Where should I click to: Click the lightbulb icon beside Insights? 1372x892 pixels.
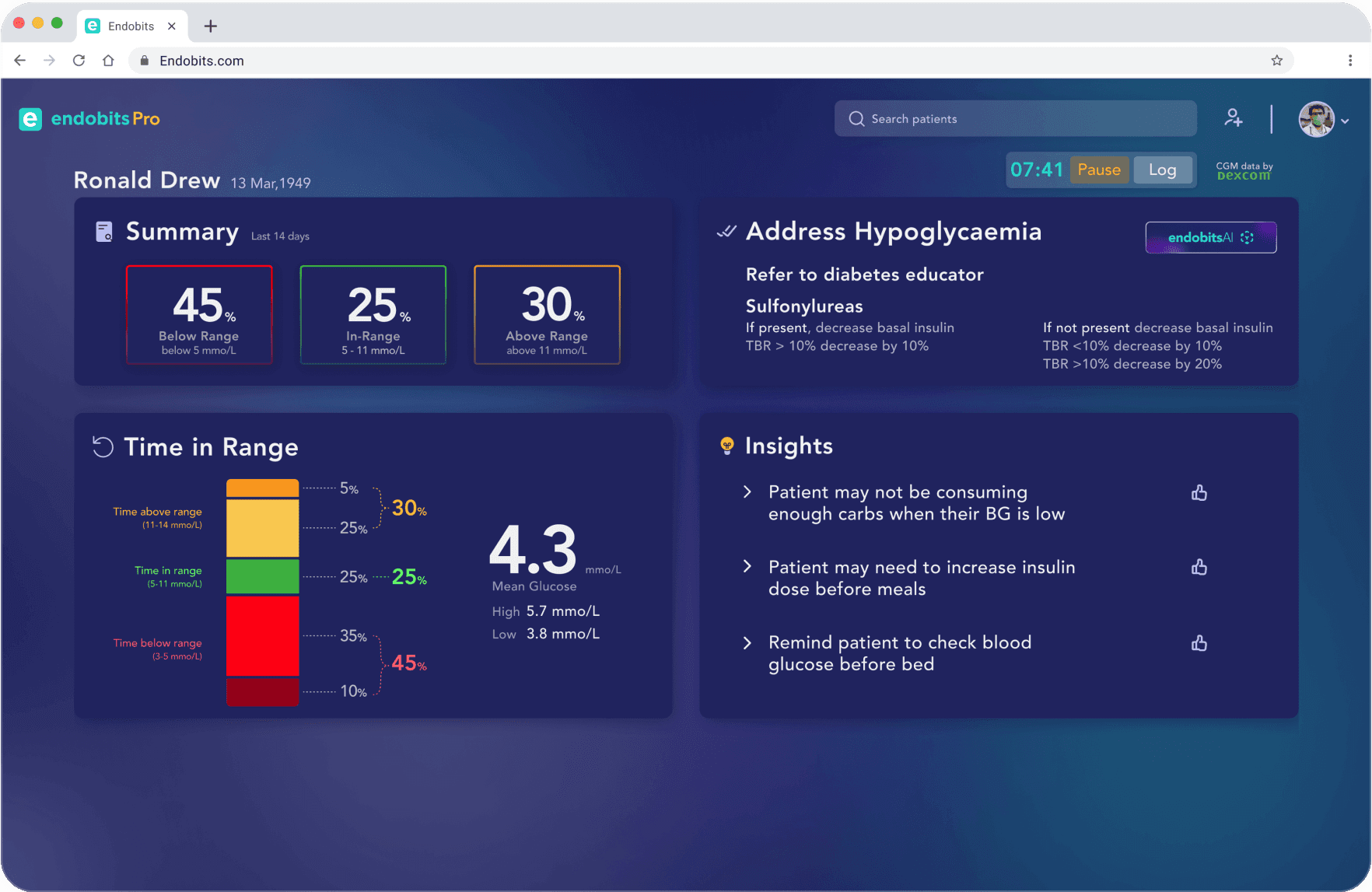pyautogui.click(x=727, y=446)
